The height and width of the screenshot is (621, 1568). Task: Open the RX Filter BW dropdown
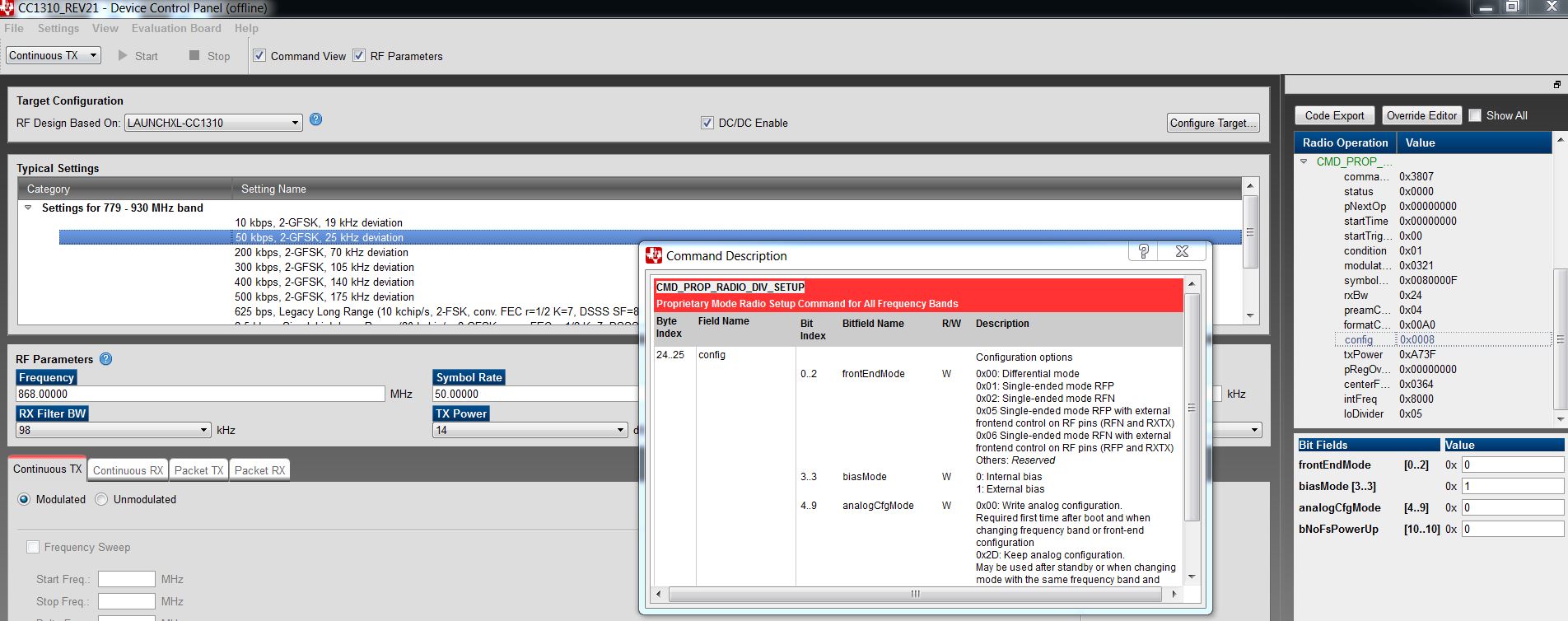[114, 430]
